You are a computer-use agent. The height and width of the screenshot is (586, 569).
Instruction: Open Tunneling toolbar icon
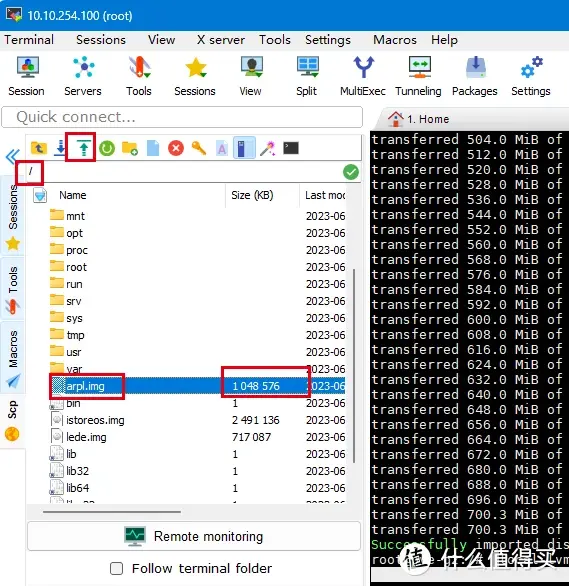pyautogui.click(x=418, y=76)
